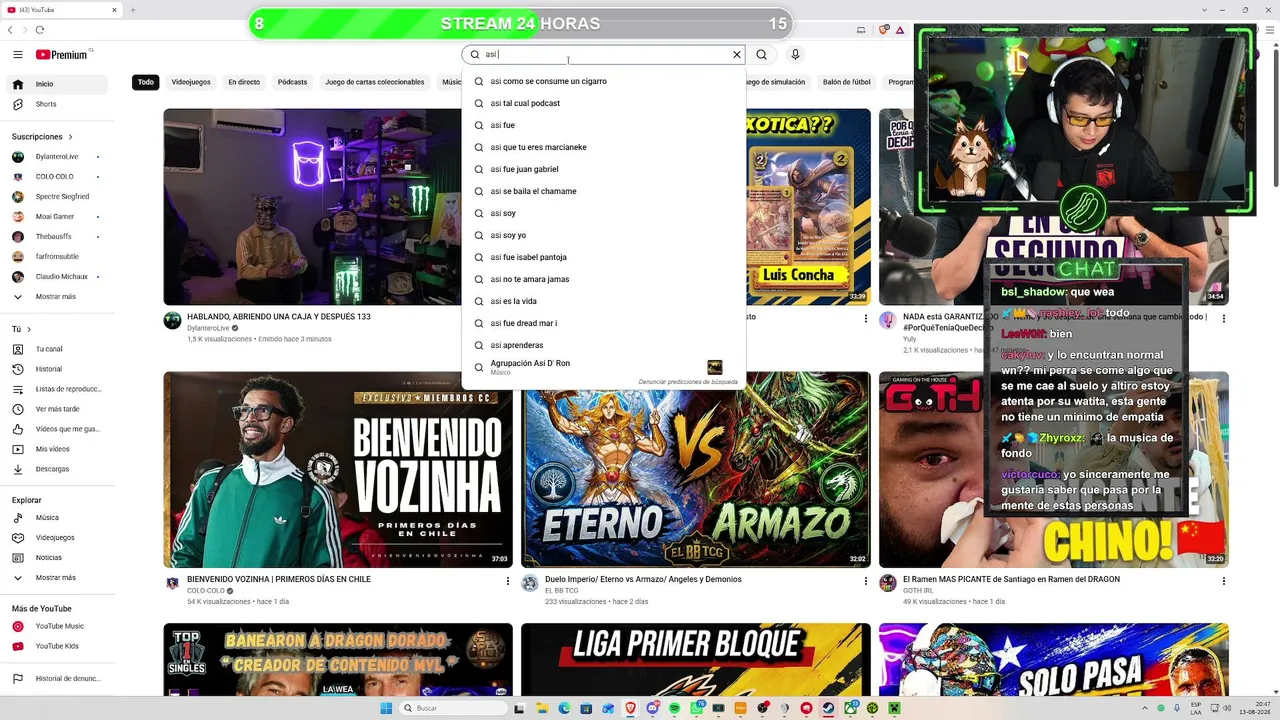
Task: Click 'Denunciar predicciones de búsqueda' link
Action: 688,382
